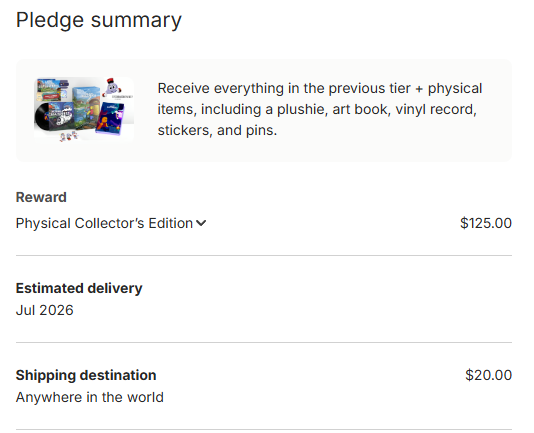
Task: Click the Reward section label
Action: (x=41, y=197)
